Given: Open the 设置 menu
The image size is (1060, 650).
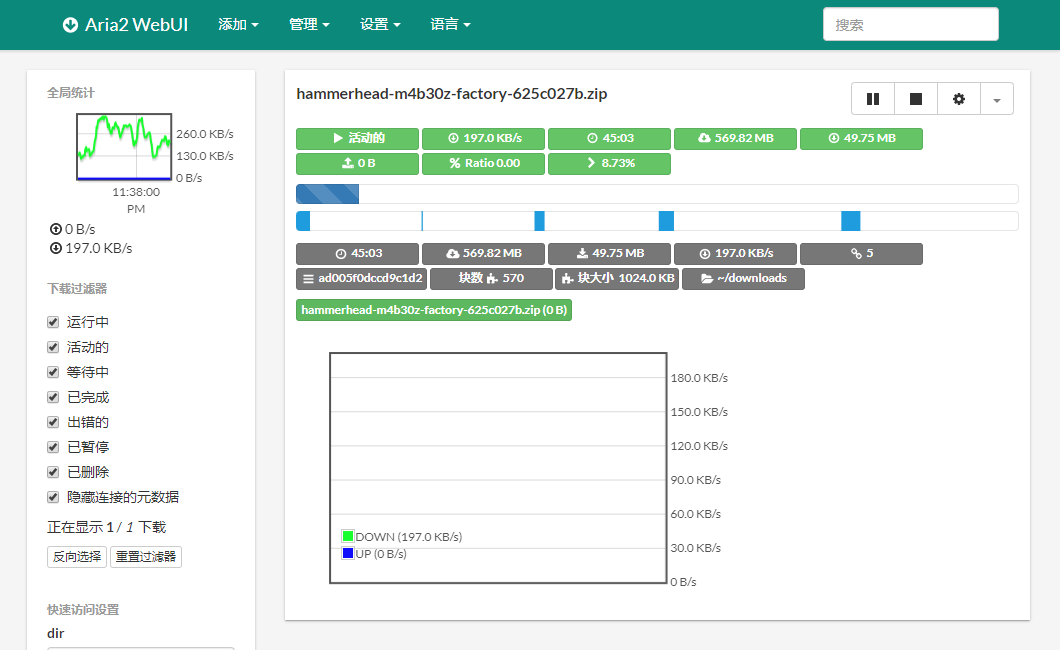Looking at the screenshot, I should [x=379, y=24].
